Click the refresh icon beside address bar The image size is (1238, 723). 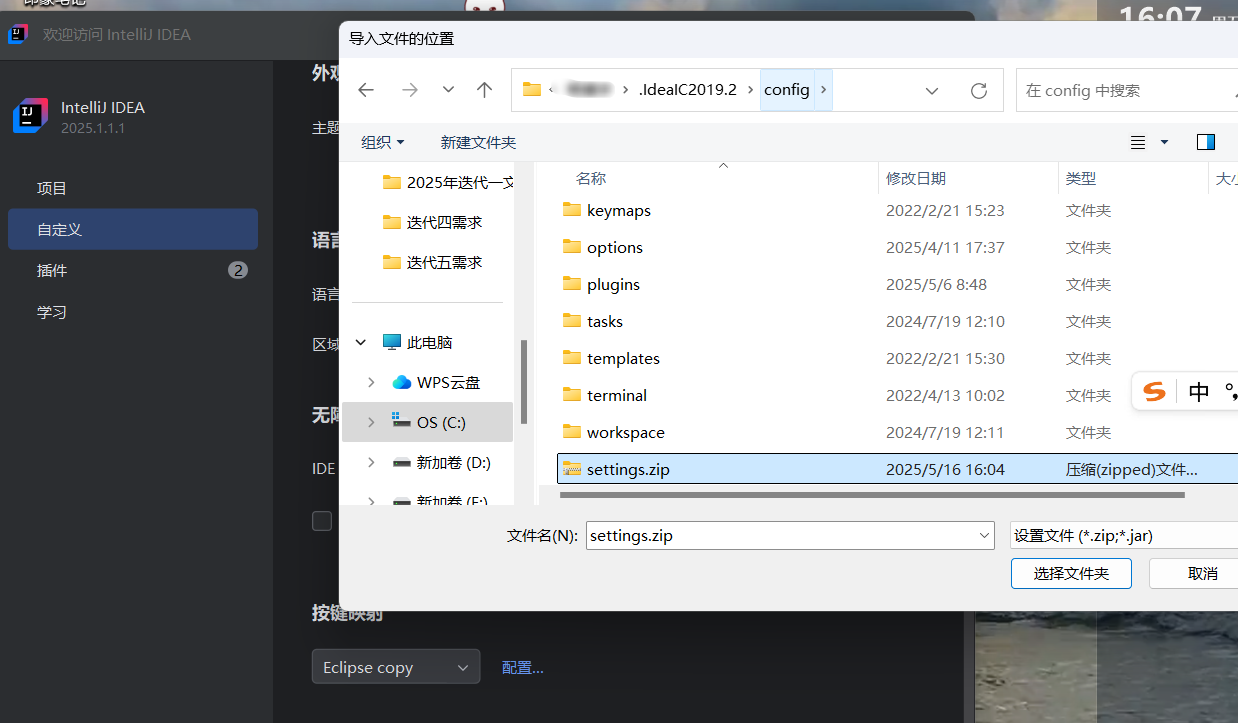(x=978, y=89)
